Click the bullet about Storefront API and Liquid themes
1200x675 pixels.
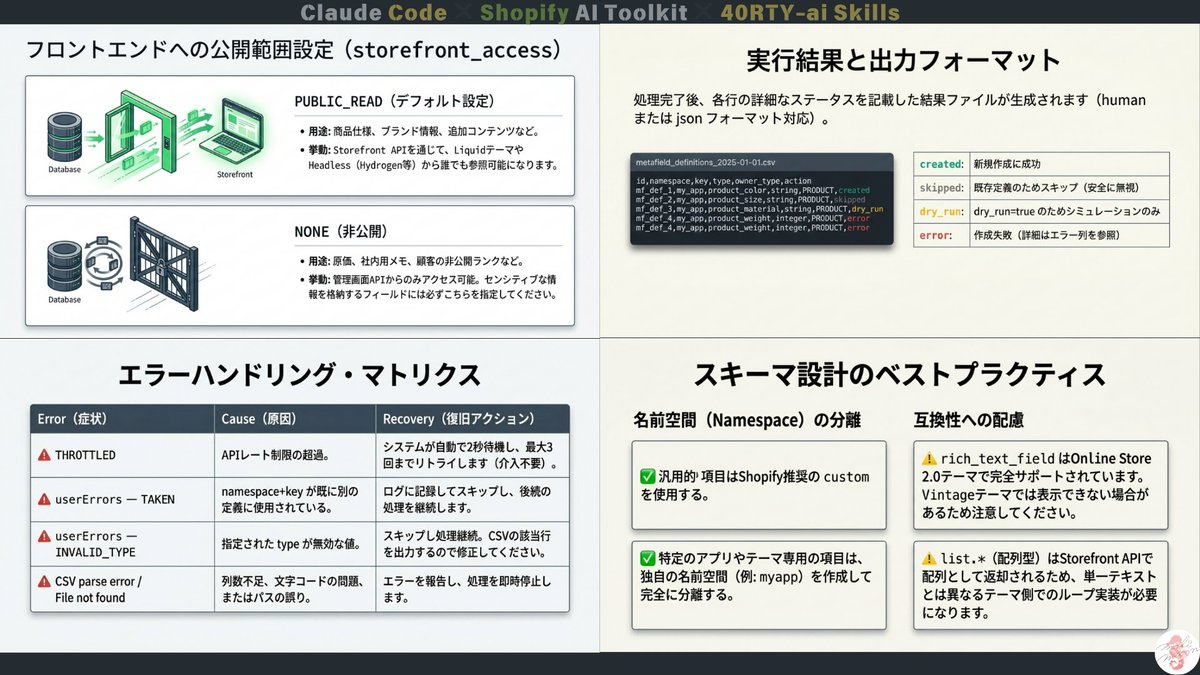click(x=428, y=157)
